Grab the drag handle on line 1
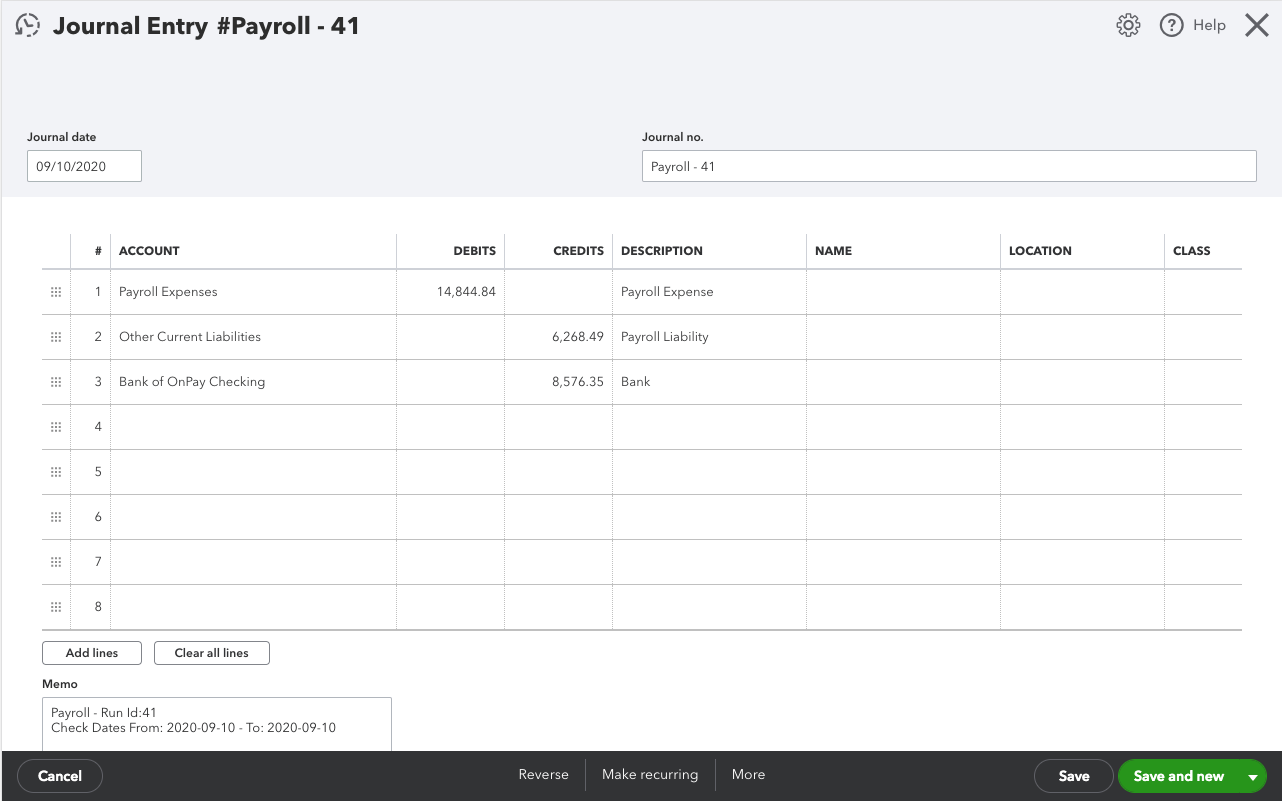This screenshot has width=1282, height=801. click(56, 291)
